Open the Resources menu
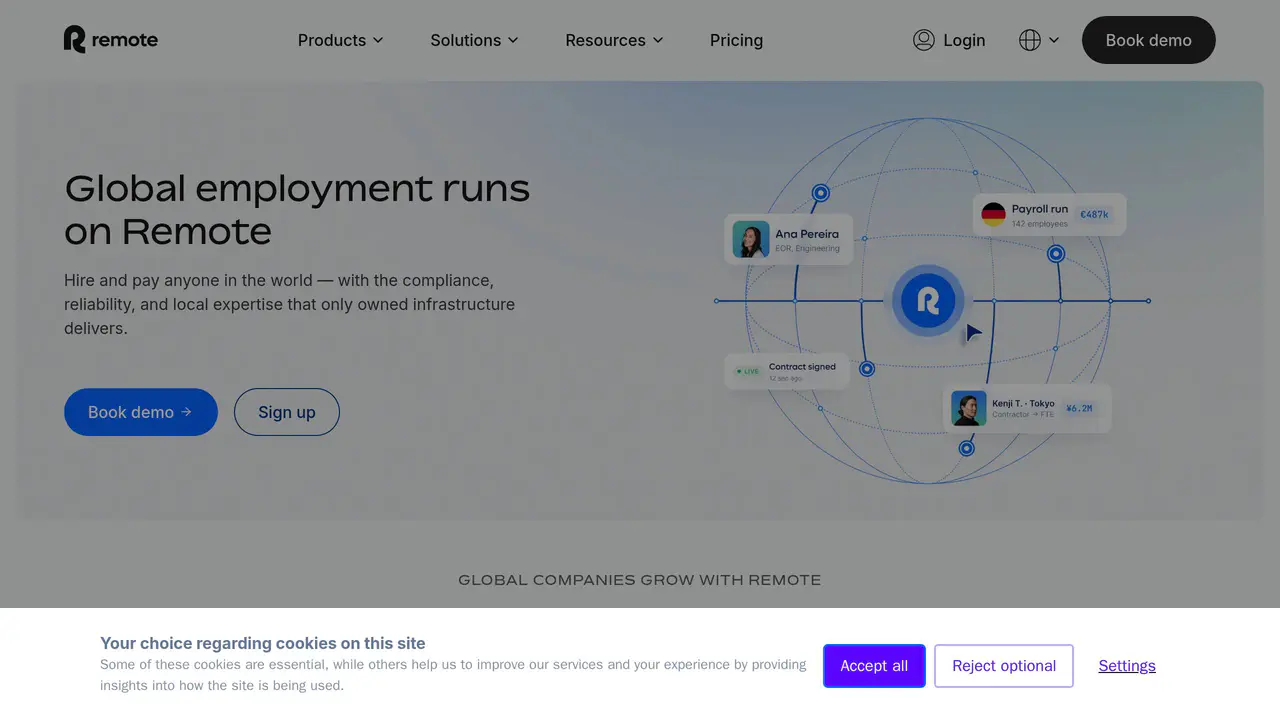 point(615,40)
